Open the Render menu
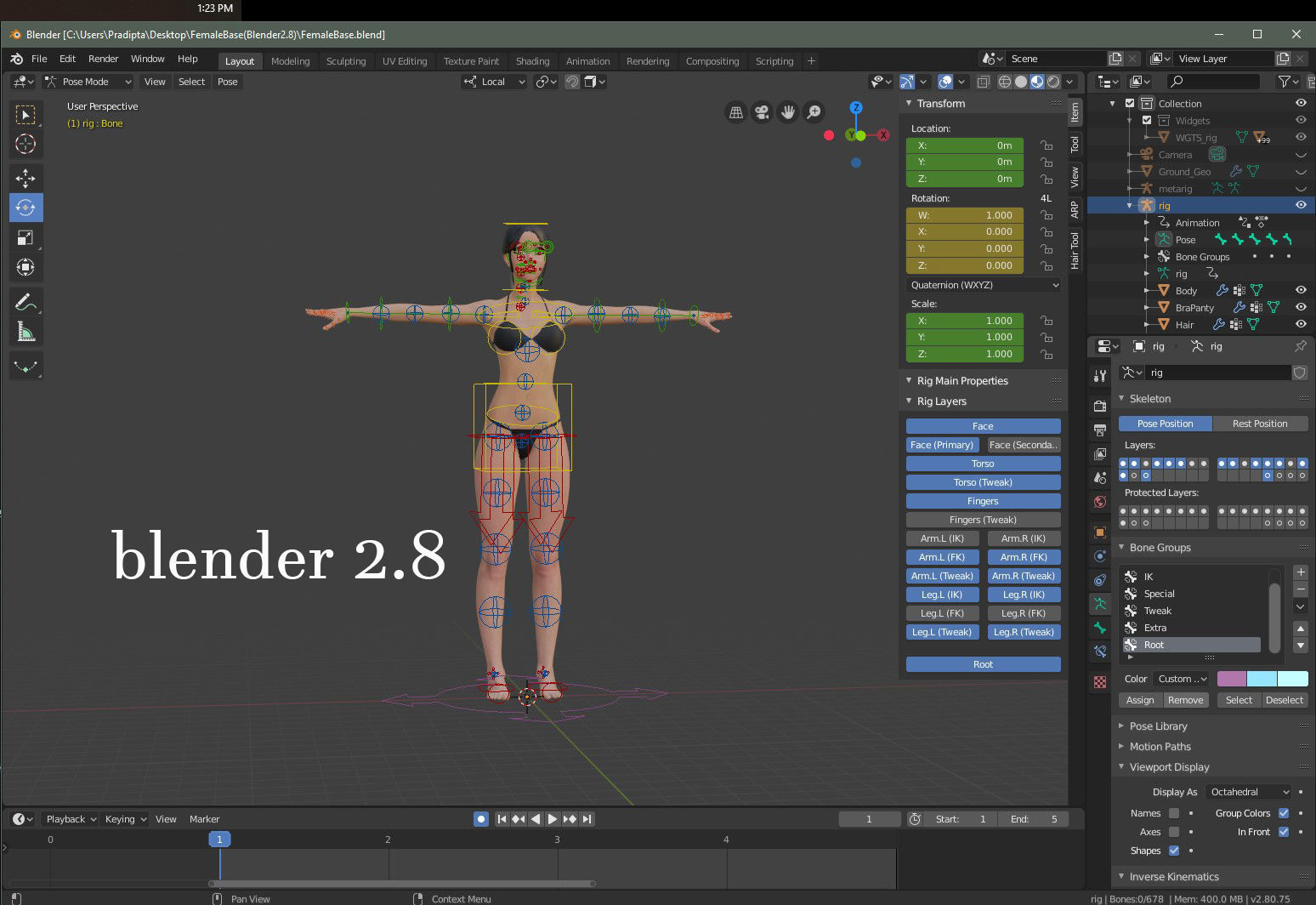 (103, 59)
